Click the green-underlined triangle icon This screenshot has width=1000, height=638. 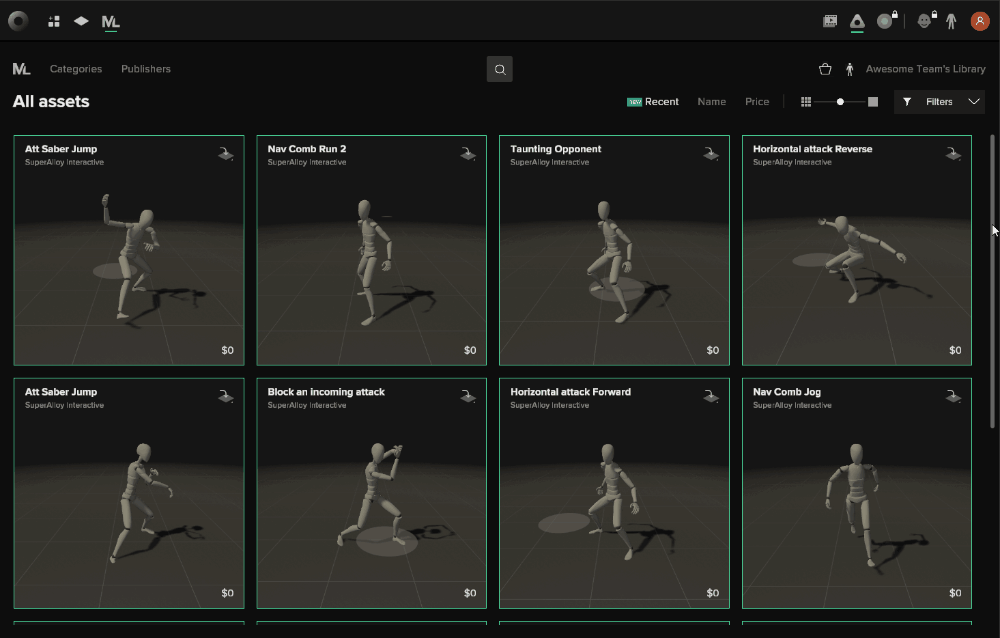click(857, 22)
